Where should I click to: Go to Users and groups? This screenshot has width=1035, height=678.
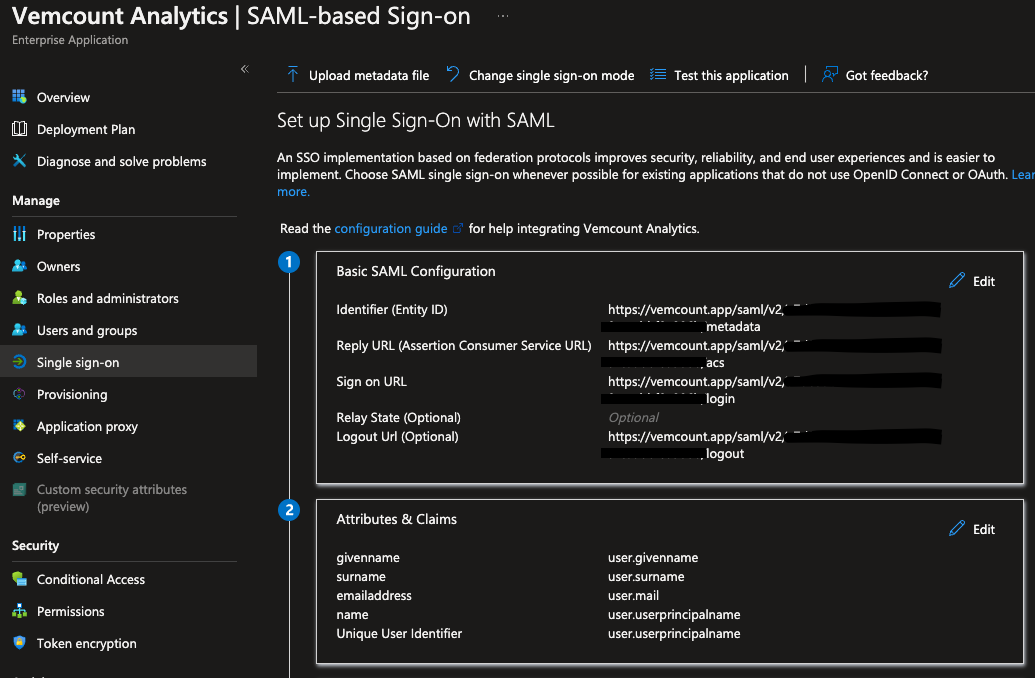[x=87, y=330]
